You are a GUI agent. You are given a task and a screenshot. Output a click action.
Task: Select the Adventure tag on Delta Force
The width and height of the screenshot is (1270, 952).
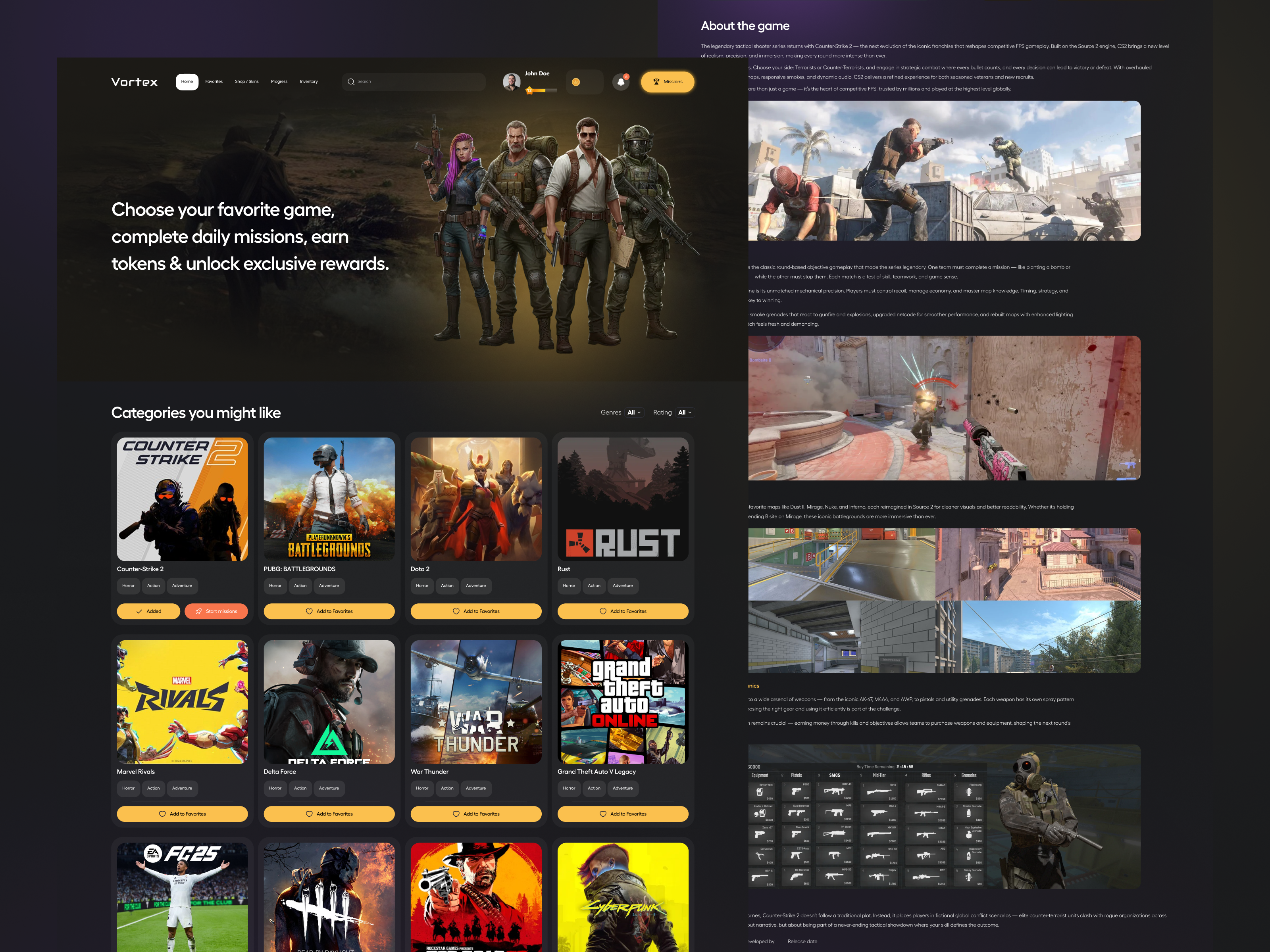(x=329, y=789)
